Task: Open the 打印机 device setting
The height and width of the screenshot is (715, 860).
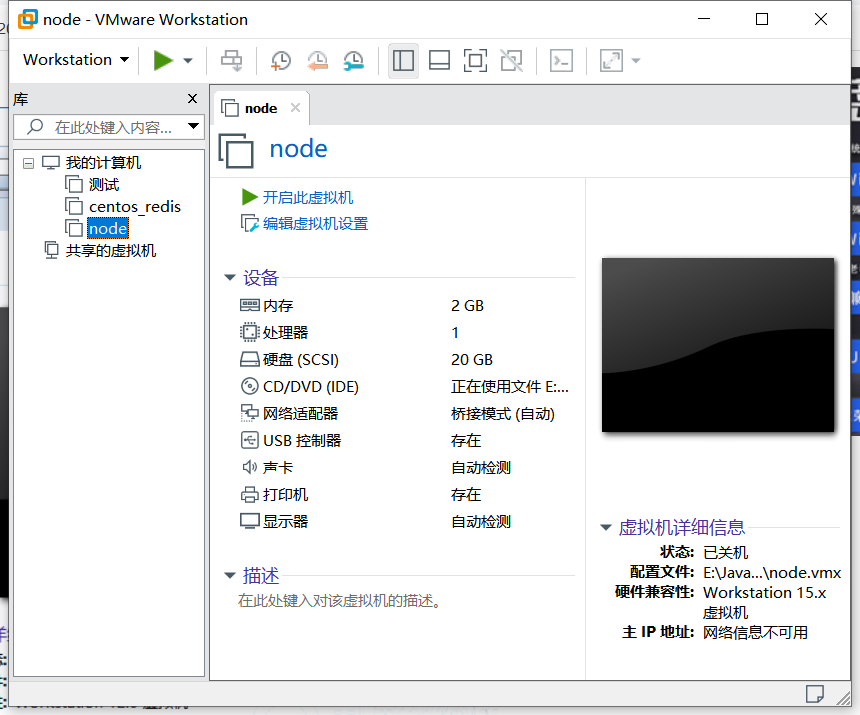Action: (x=285, y=495)
